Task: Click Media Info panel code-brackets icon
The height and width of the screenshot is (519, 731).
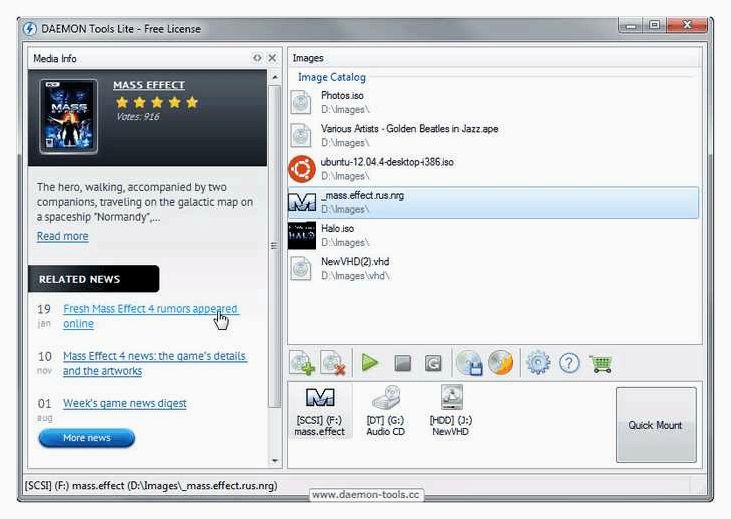Action: click(257, 58)
